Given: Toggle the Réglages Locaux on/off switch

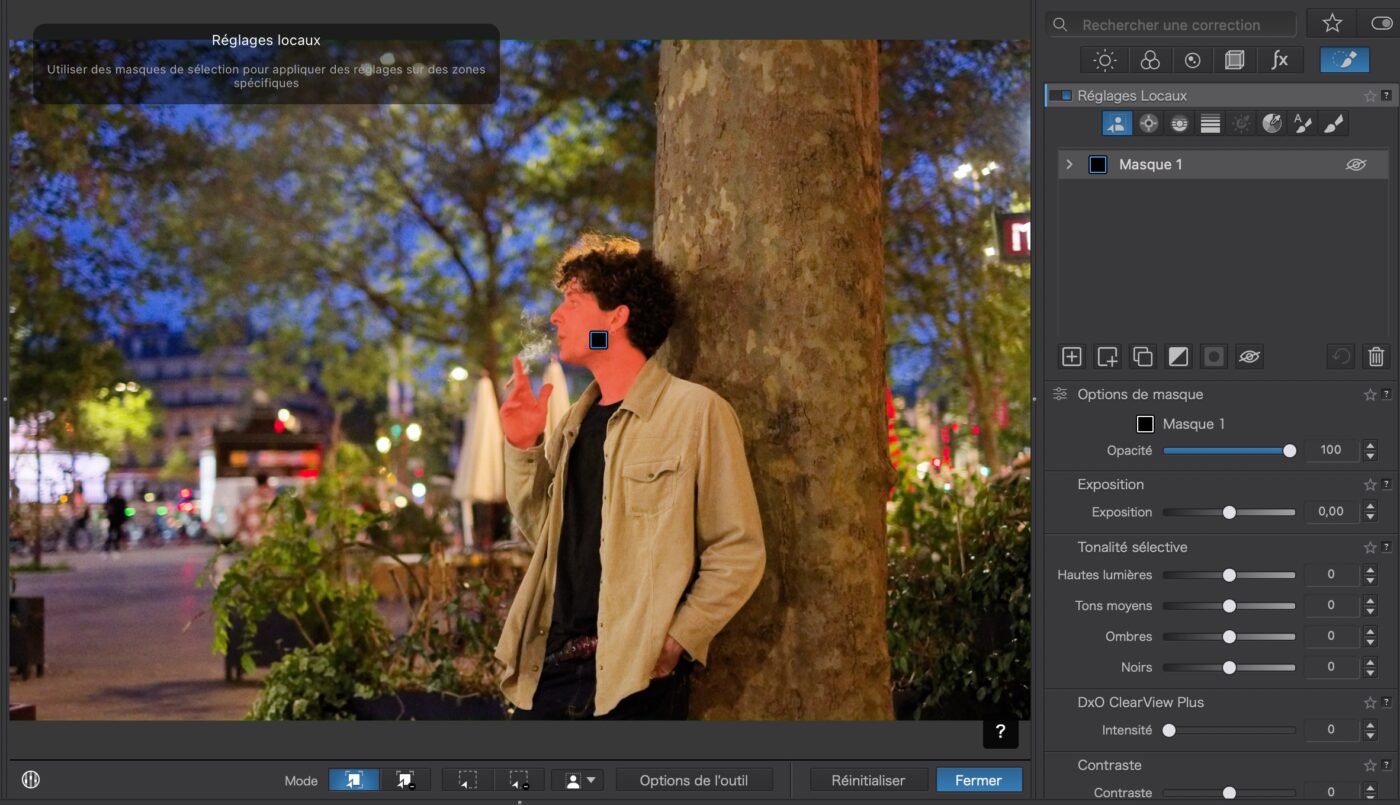Looking at the screenshot, I should click(x=1059, y=96).
